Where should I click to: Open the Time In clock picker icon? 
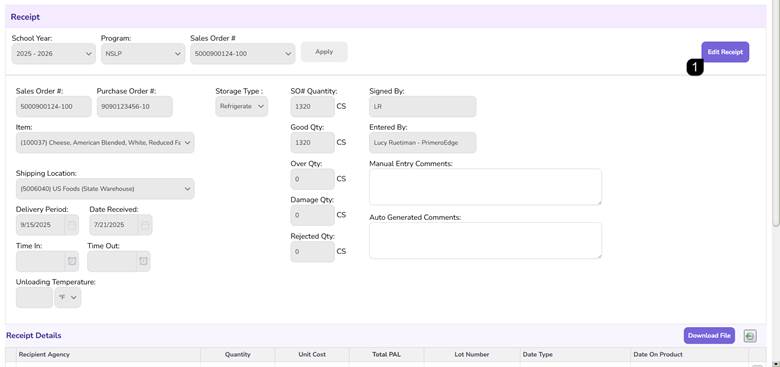pyautogui.click(x=72, y=261)
